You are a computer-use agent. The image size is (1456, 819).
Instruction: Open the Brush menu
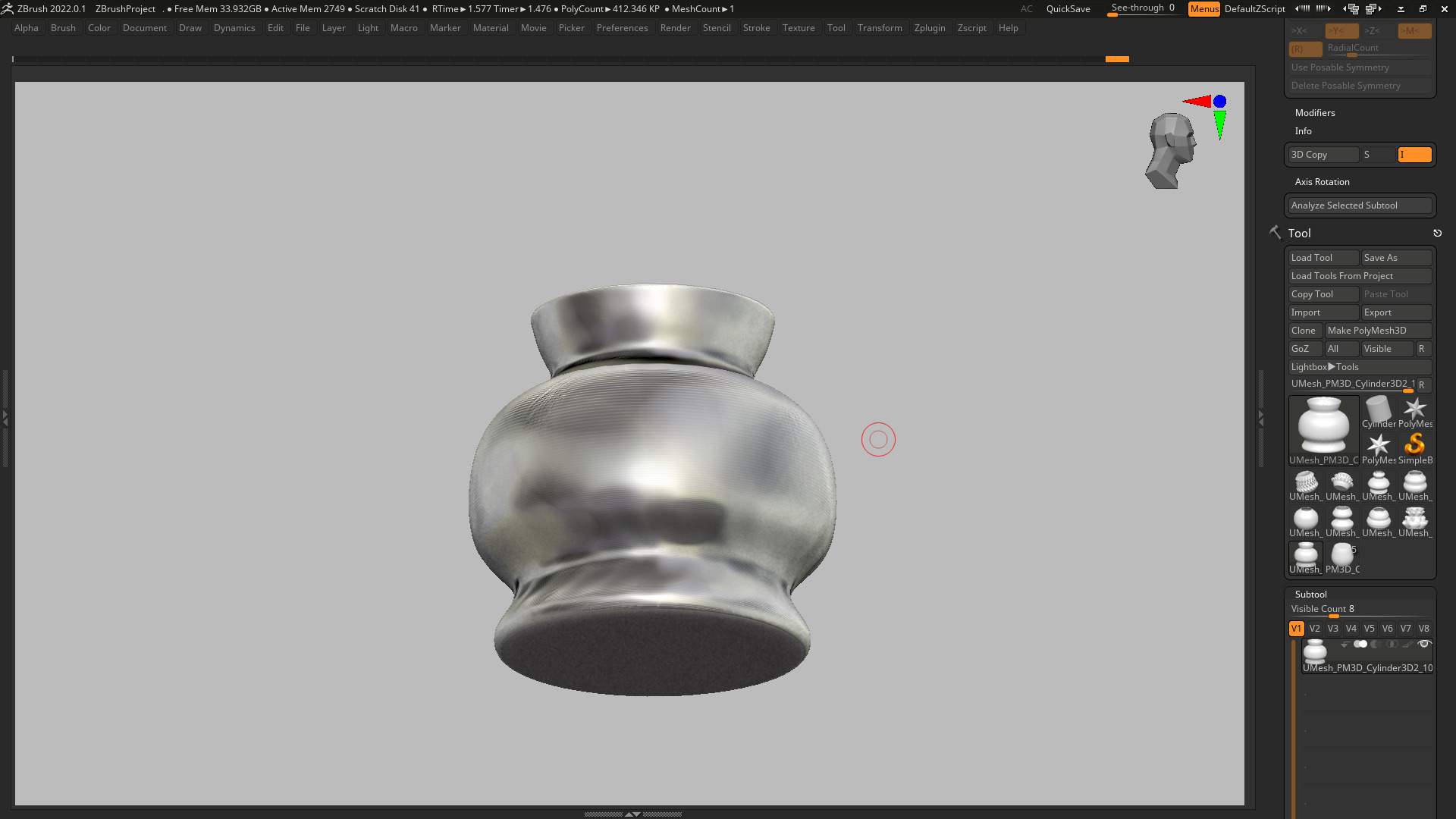63,28
